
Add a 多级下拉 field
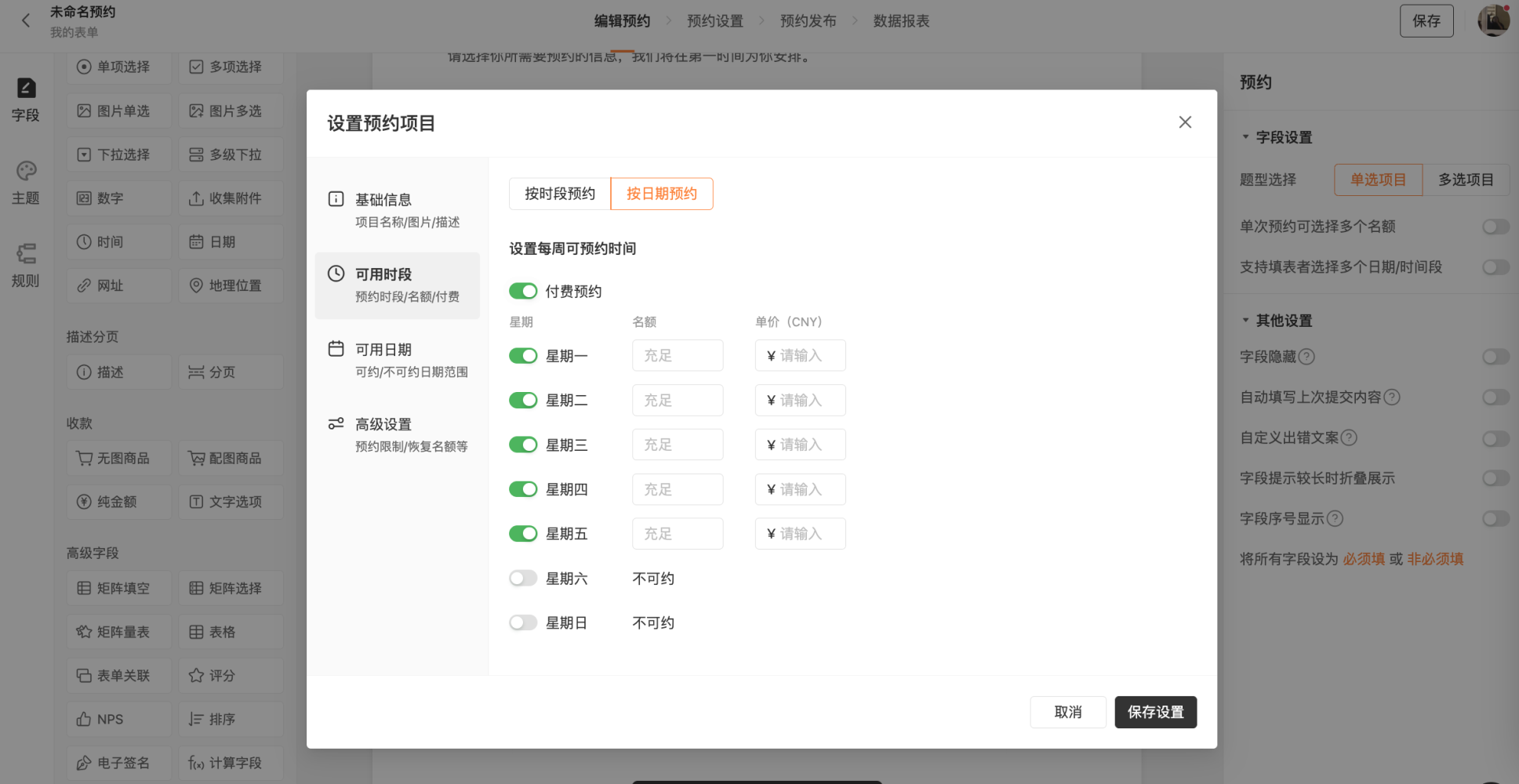coord(231,155)
